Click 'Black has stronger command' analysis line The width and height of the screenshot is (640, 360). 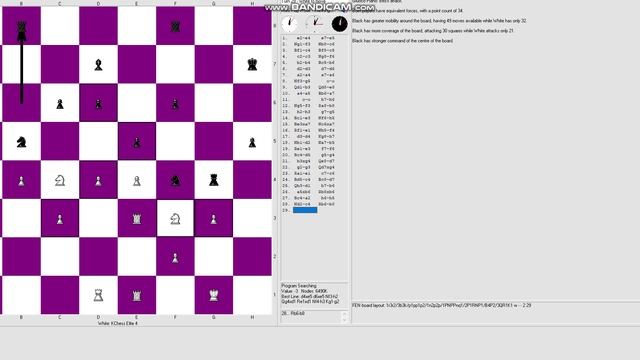point(402,41)
